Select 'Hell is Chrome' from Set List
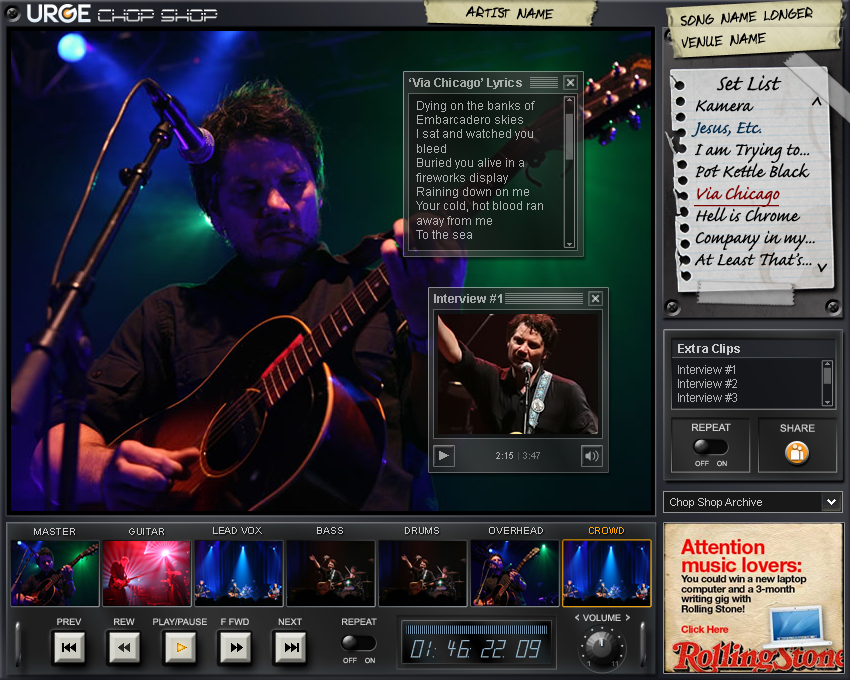Viewport: 850px width, 680px height. (747, 216)
